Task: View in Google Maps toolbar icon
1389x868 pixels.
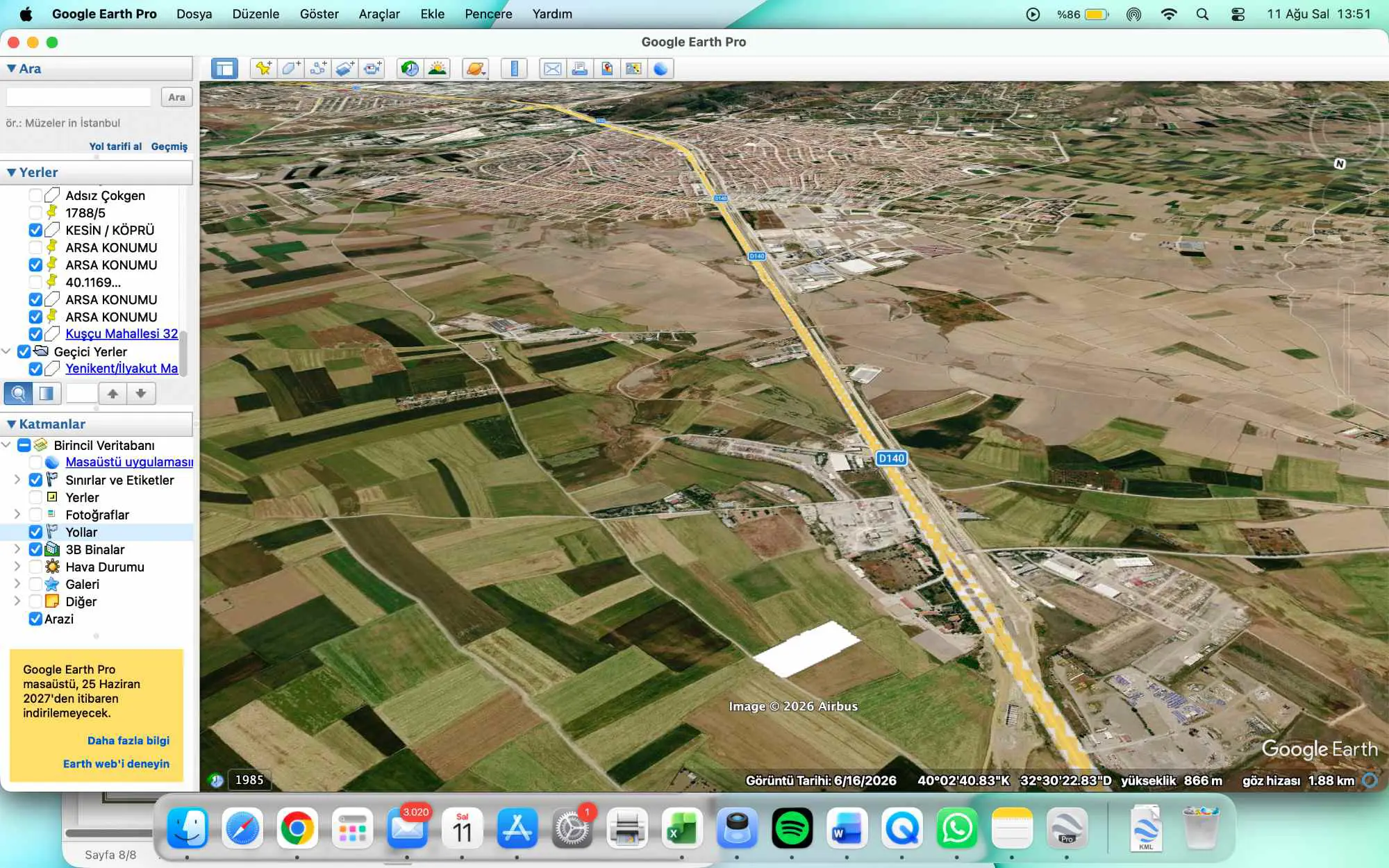Action: coord(633,68)
